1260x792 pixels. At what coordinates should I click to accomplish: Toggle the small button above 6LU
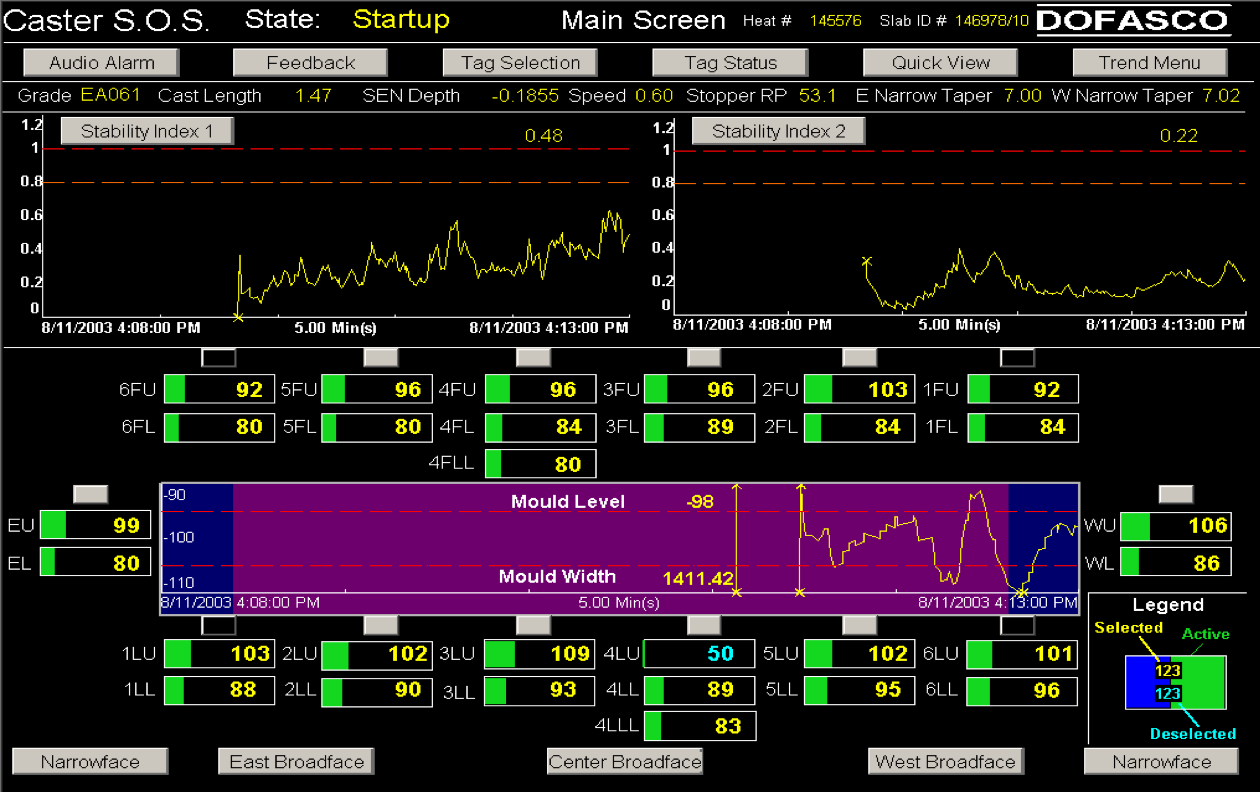pos(1018,625)
